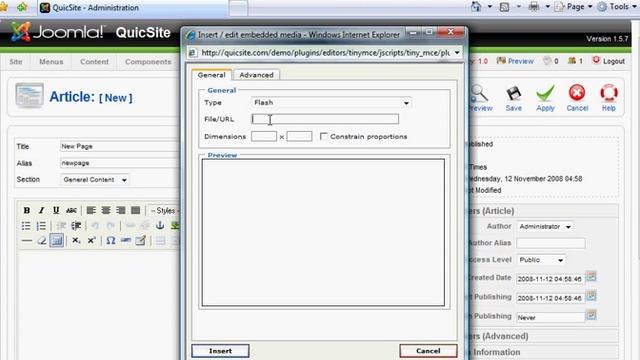Click QuicSite - Administration browser tab
Viewport: 640px width, 360px height.
[x=133, y=8]
